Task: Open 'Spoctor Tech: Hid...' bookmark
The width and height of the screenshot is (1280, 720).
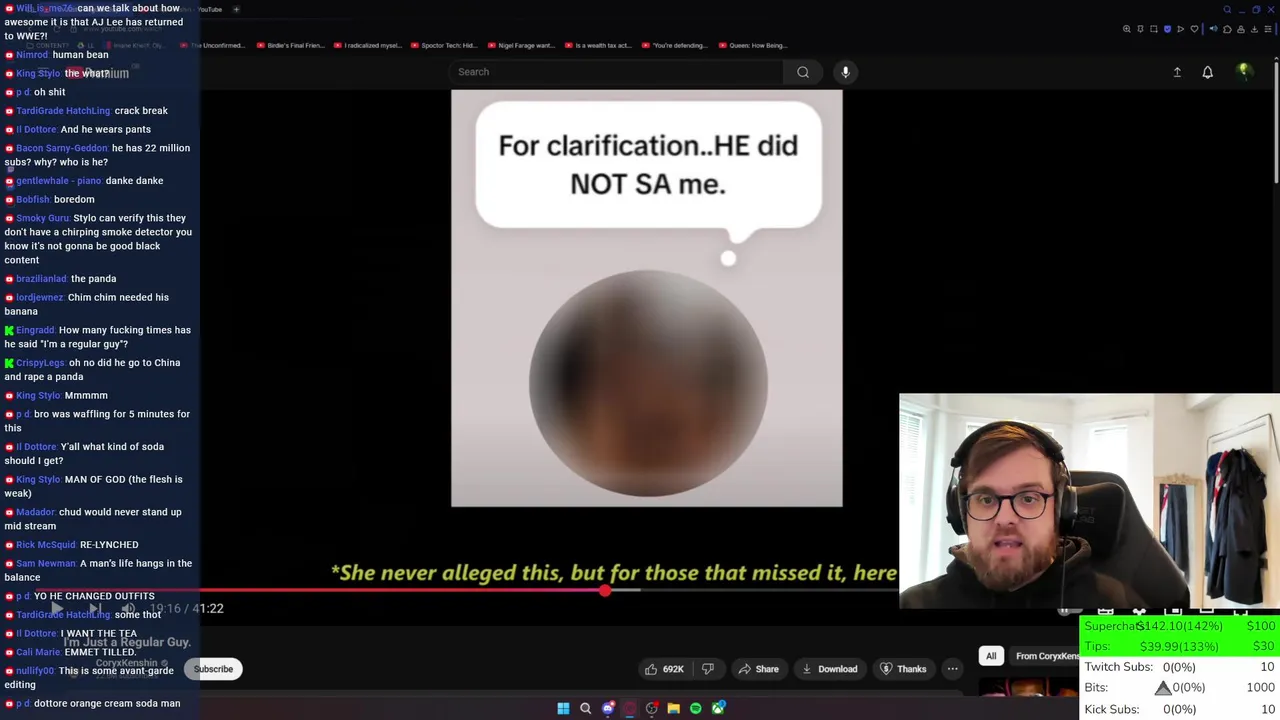Action: coord(443,45)
